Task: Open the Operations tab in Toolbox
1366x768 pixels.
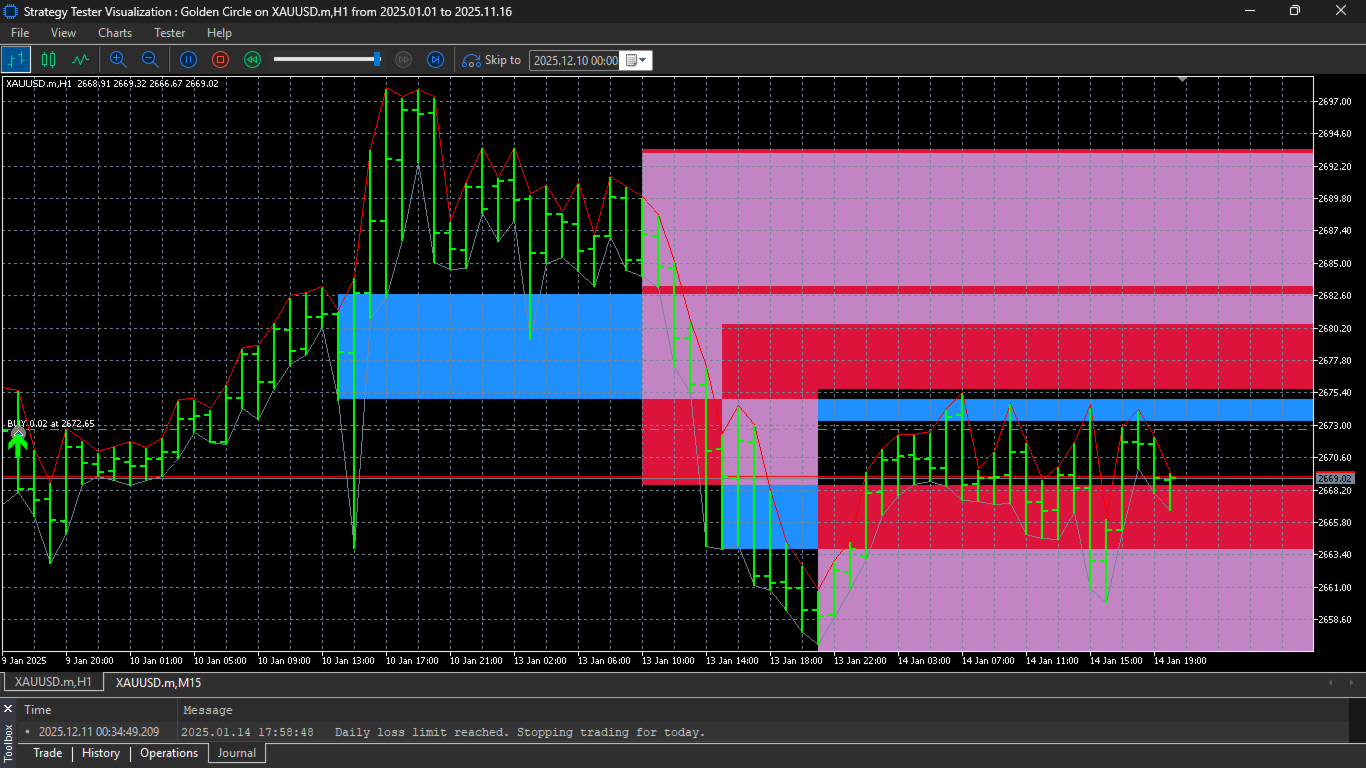Action: 169,753
